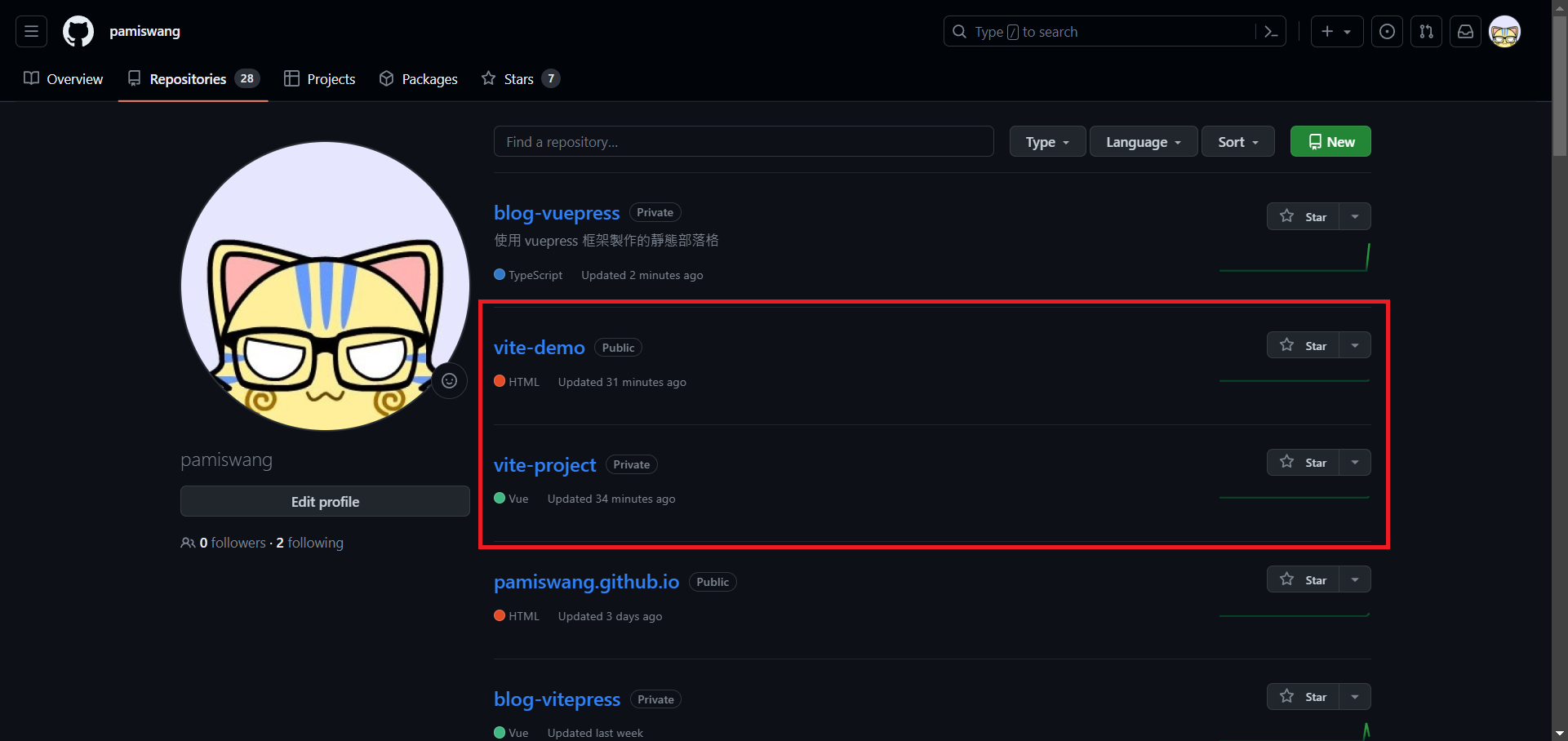
Task: Click the search magnifier icon
Action: coord(960,32)
